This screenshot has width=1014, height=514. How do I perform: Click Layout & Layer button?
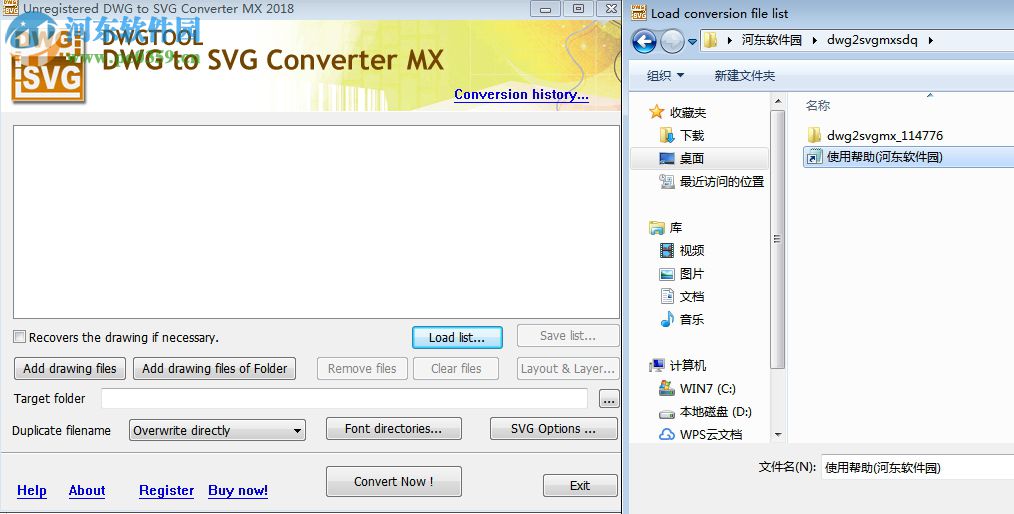coord(568,369)
